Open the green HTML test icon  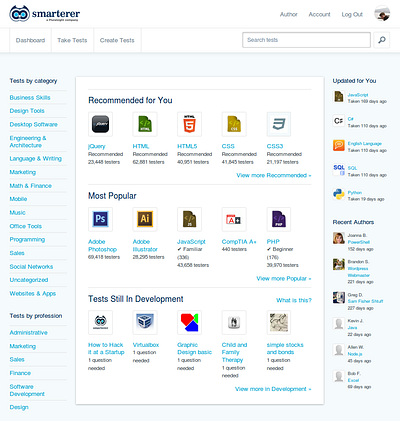[145, 124]
